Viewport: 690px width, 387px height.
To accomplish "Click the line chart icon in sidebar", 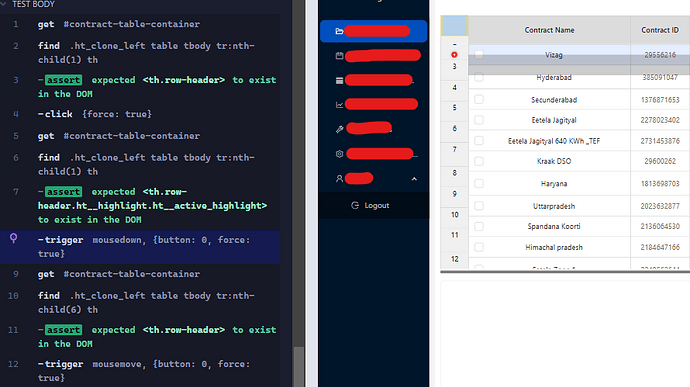I will click(x=339, y=105).
